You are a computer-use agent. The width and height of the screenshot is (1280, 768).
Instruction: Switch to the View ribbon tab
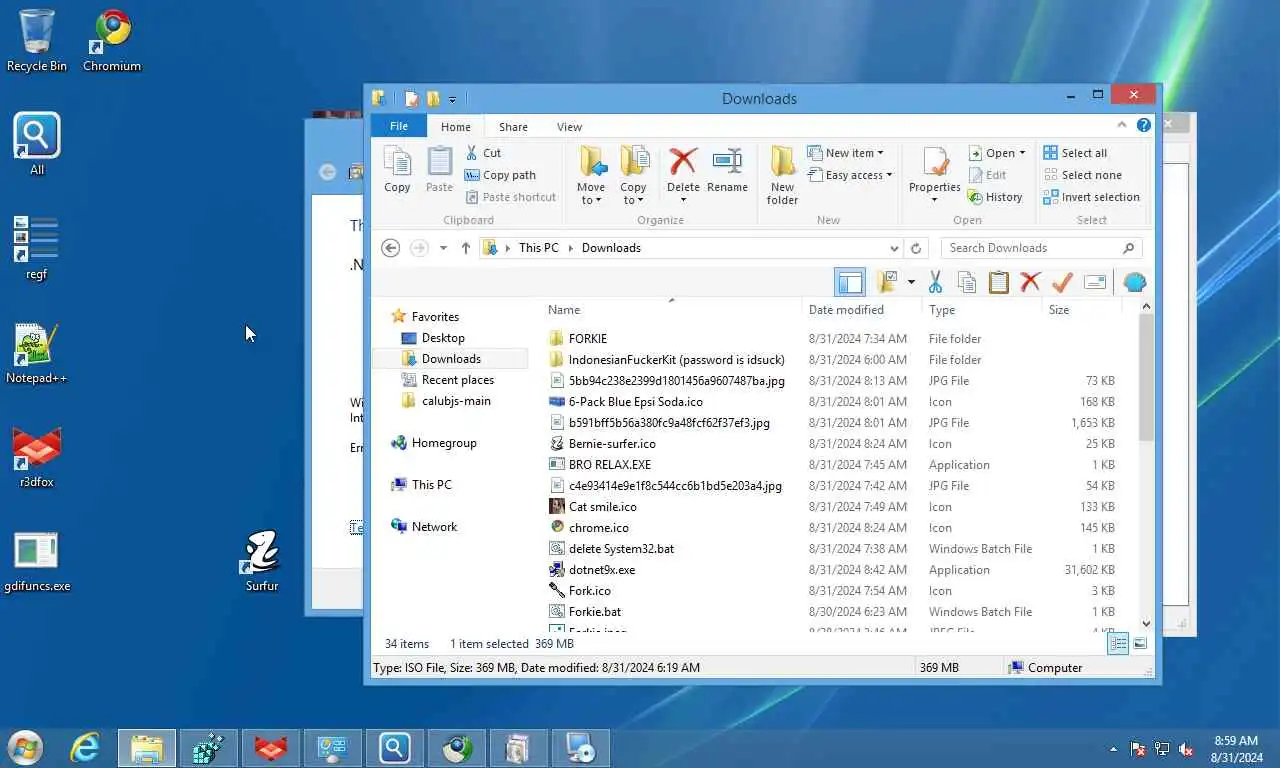pyautogui.click(x=569, y=127)
